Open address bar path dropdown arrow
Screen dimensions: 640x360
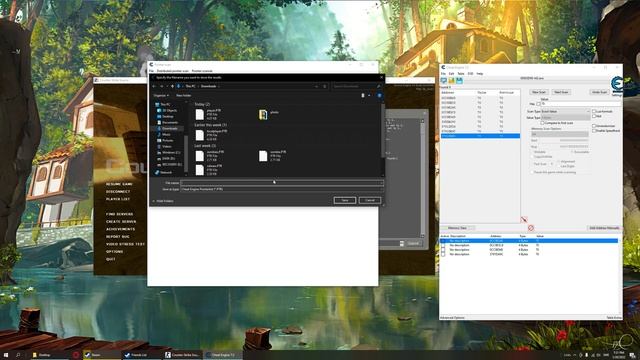316,86
